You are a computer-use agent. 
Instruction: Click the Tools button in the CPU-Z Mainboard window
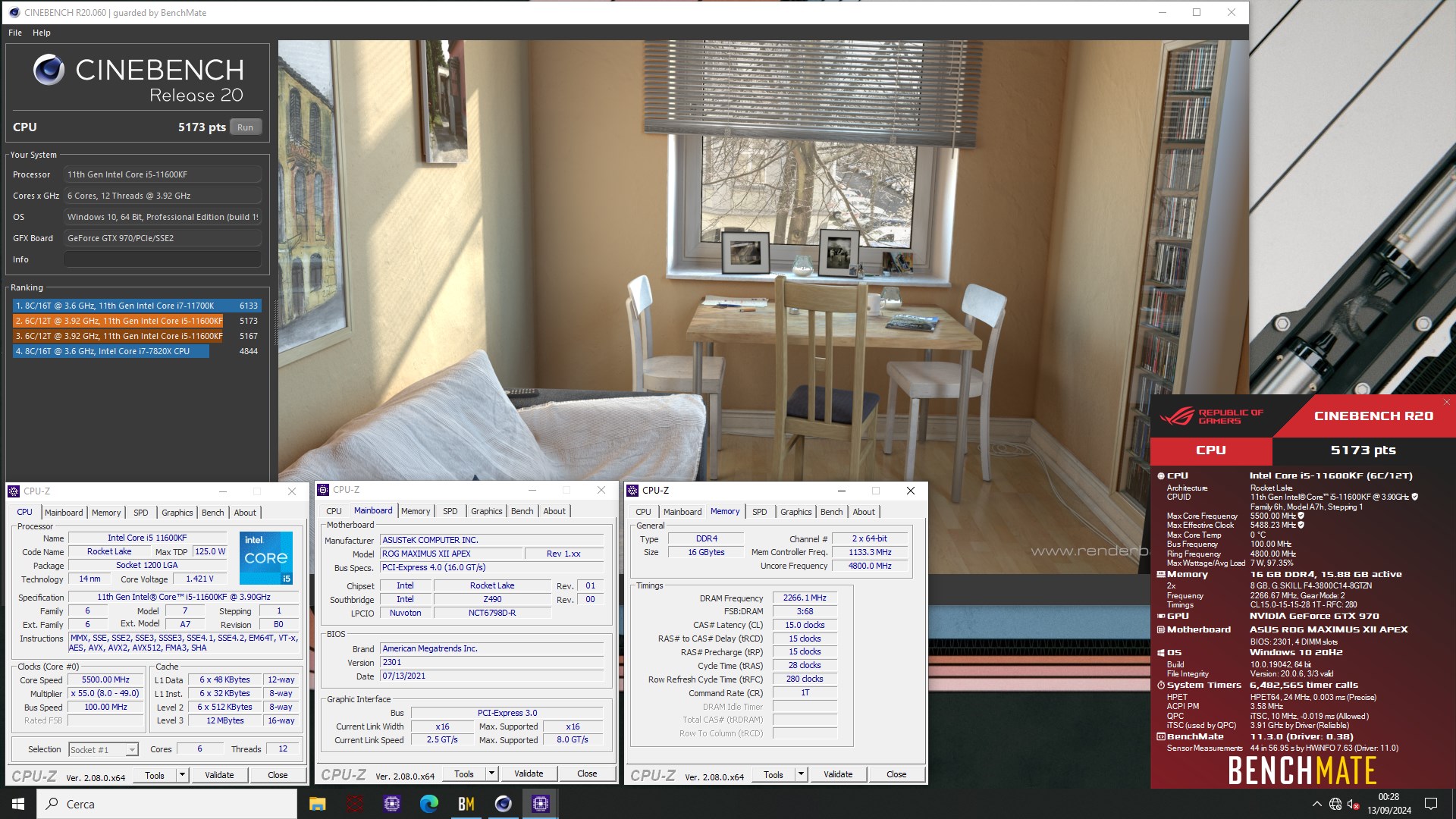(x=464, y=773)
